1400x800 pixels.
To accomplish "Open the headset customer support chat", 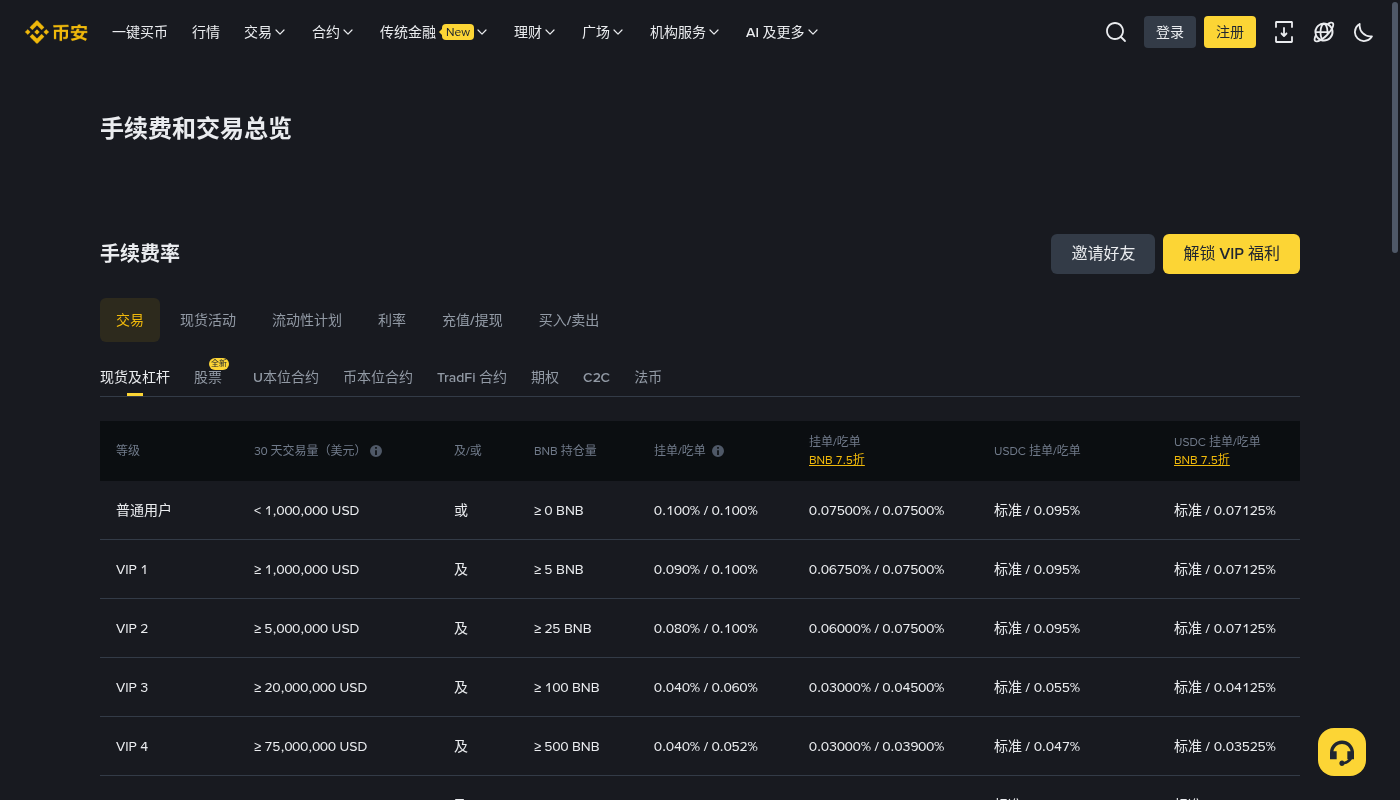I will click(x=1342, y=752).
